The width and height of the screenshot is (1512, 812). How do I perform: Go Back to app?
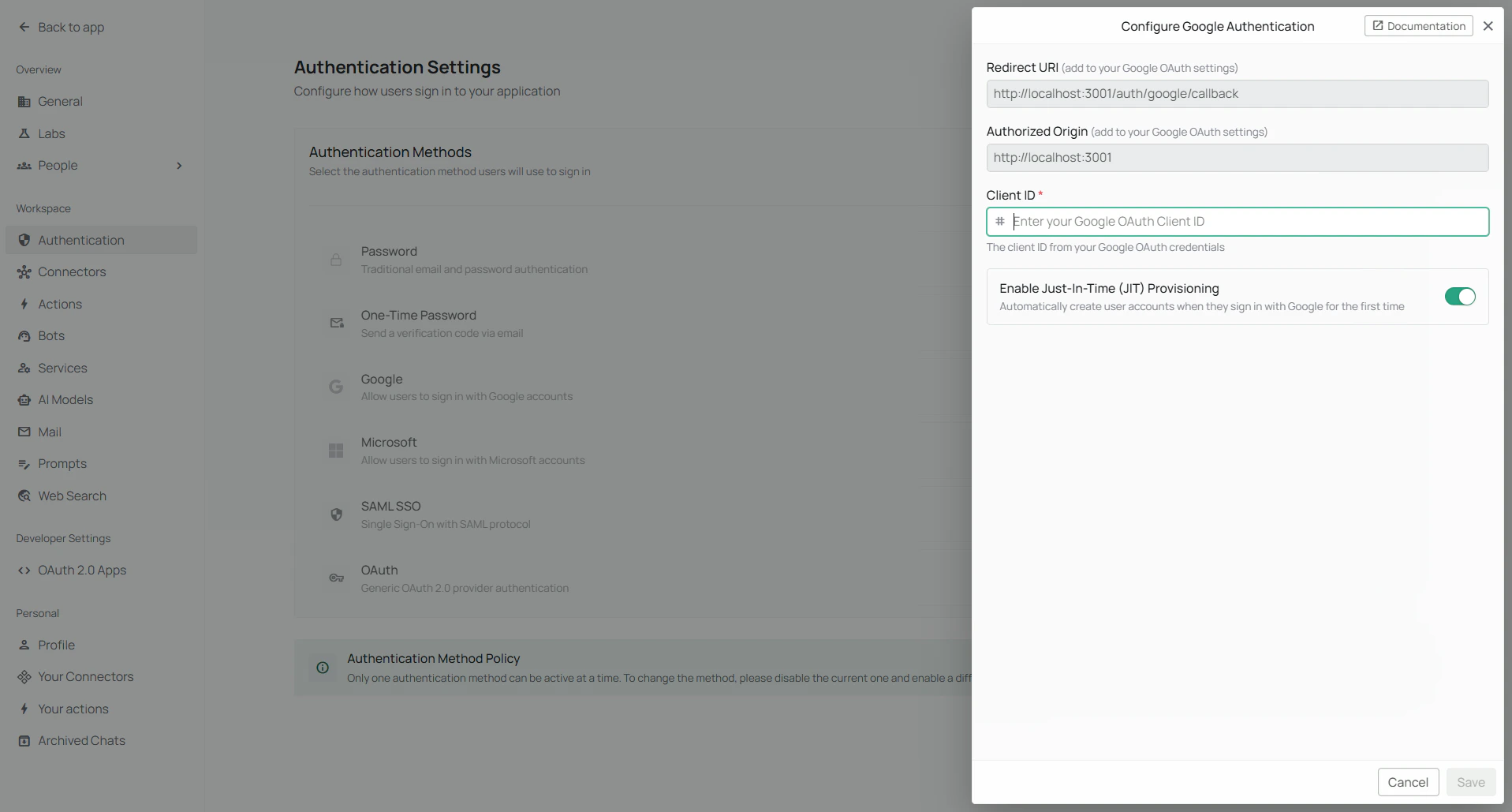click(62, 27)
